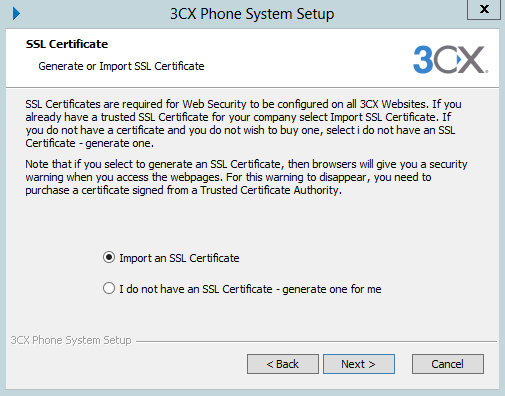The image size is (505, 396).
Task: Click the bold 'SSL Certificate' heading
Action: click(67, 44)
